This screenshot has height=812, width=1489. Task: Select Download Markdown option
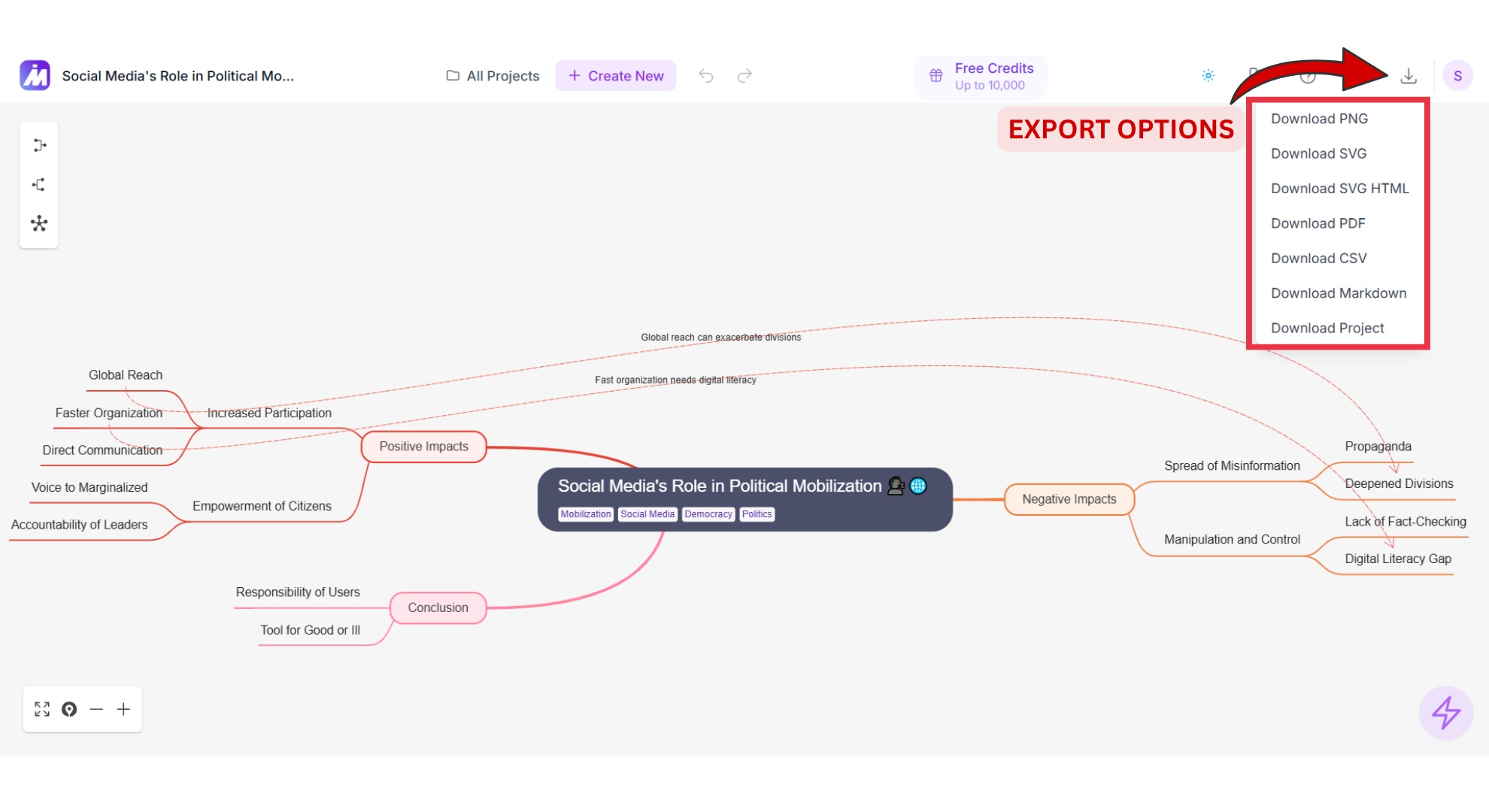click(x=1338, y=293)
